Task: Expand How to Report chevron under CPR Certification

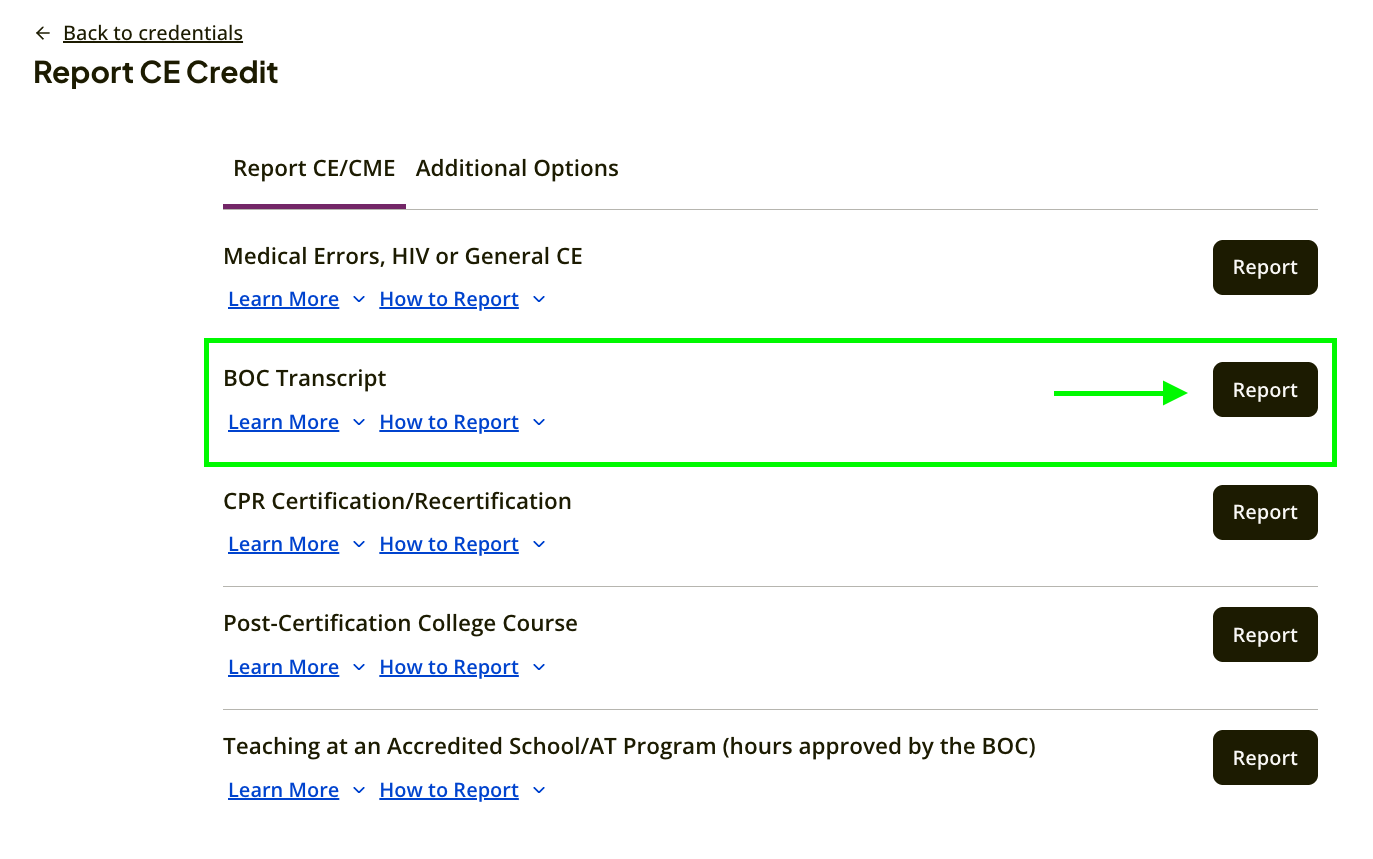Action: point(539,545)
